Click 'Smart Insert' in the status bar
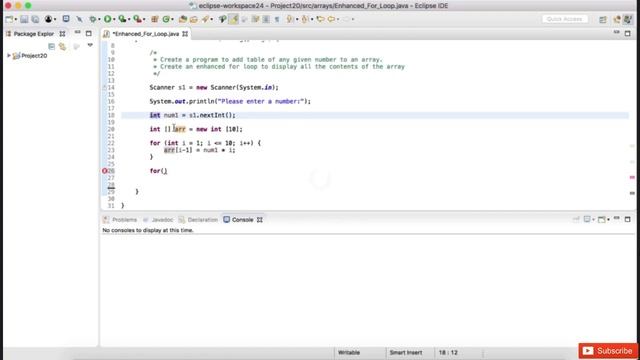640x360 pixels. 406,352
